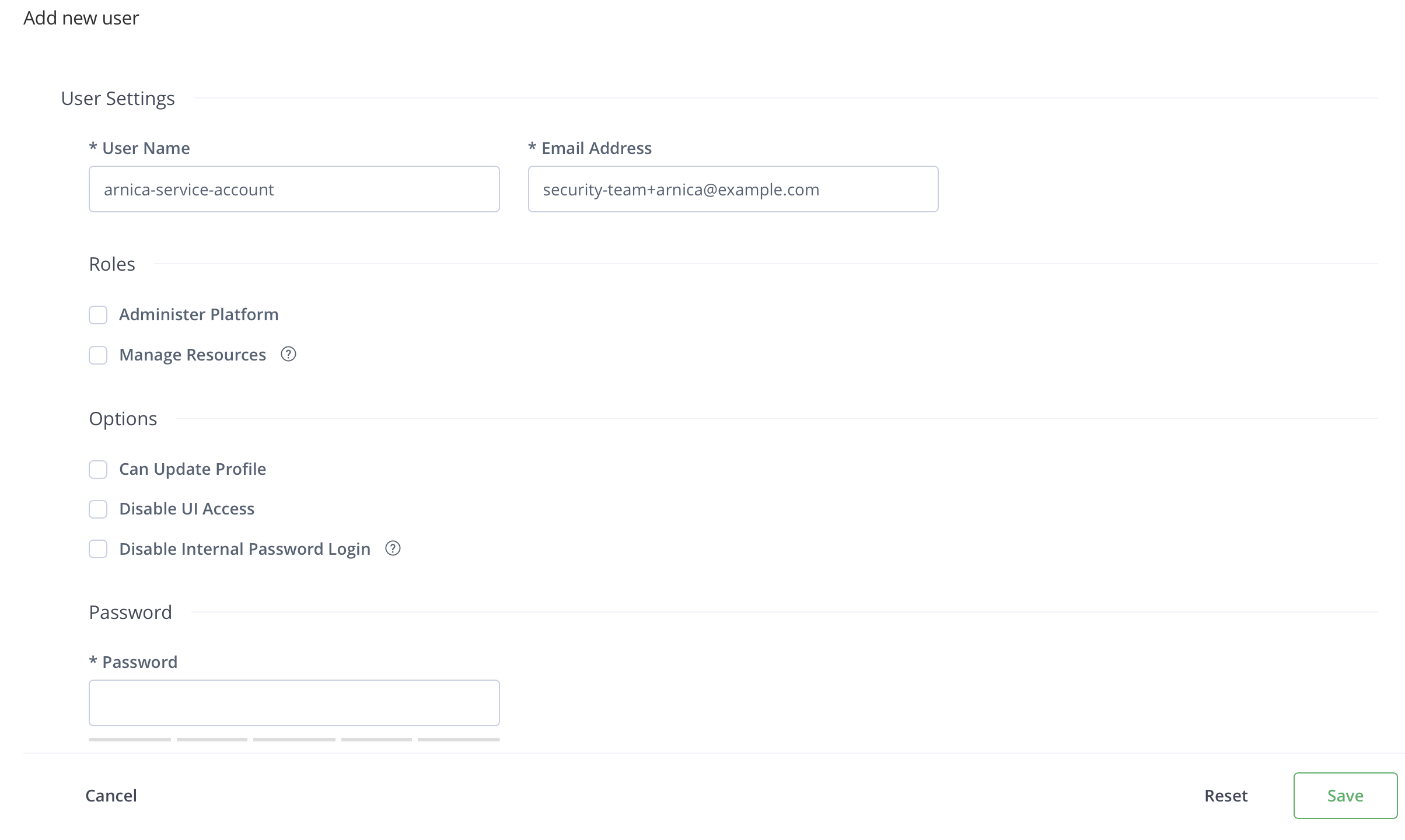Click the "Disable Internal Password Login" label text
The height and width of the screenshot is (840, 1405).
point(244,549)
